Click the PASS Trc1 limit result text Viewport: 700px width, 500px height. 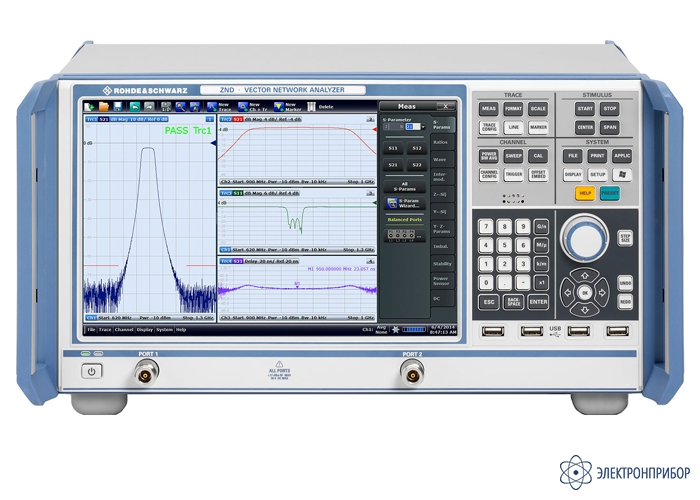coord(188,130)
